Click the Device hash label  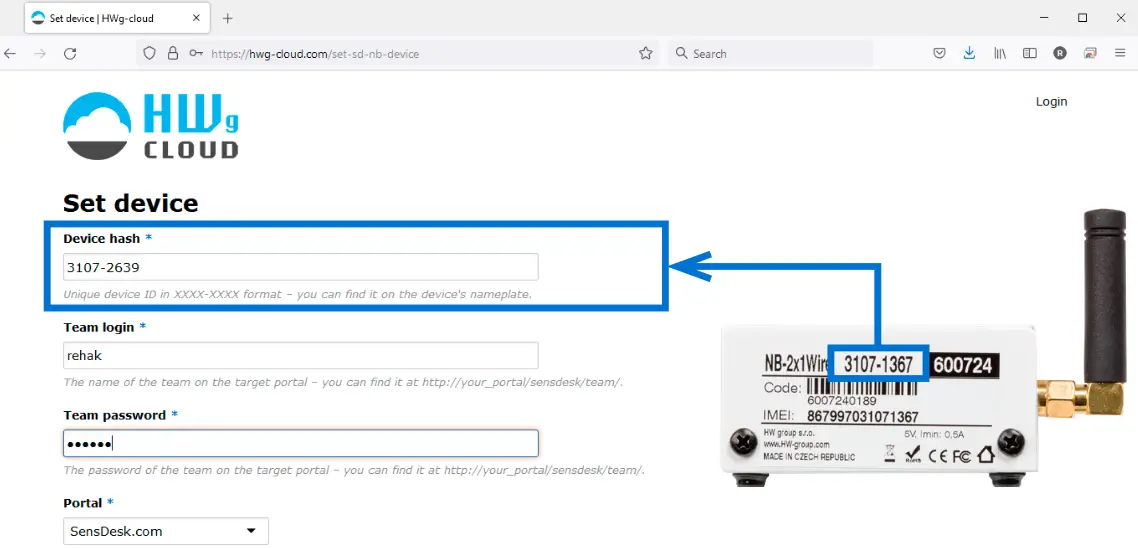click(102, 238)
